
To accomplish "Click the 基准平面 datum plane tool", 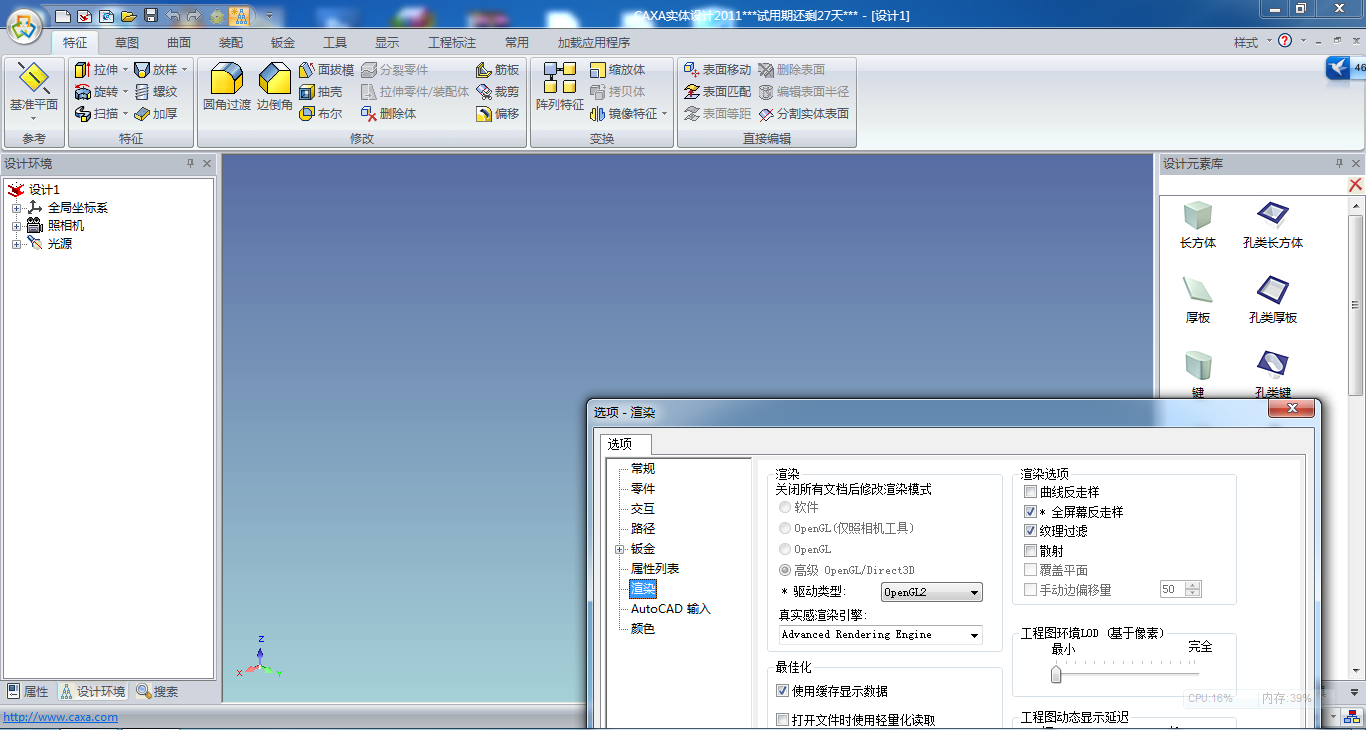I will coord(34,89).
